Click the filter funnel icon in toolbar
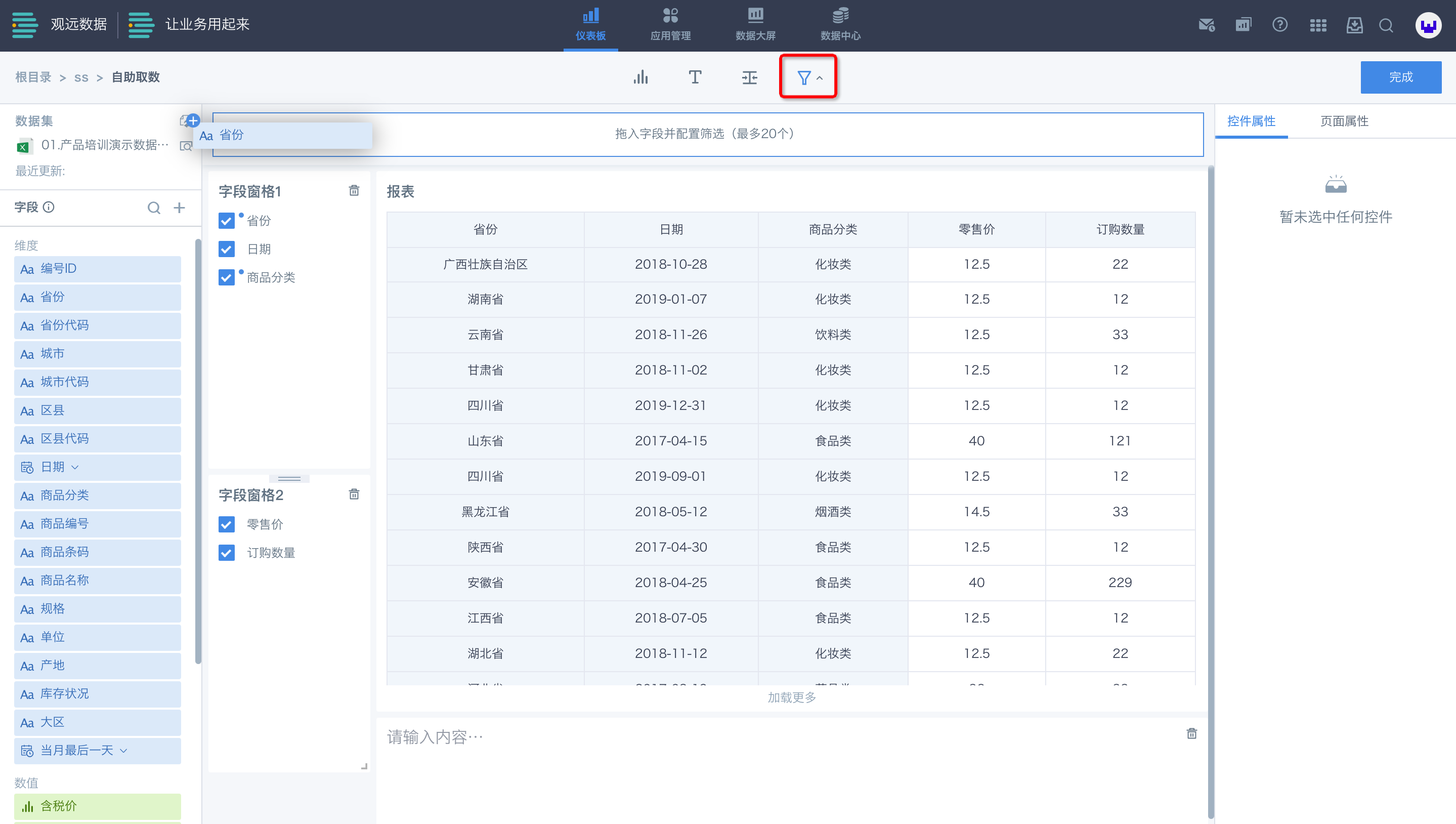Viewport: 1456px width, 824px height. (x=803, y=77)
